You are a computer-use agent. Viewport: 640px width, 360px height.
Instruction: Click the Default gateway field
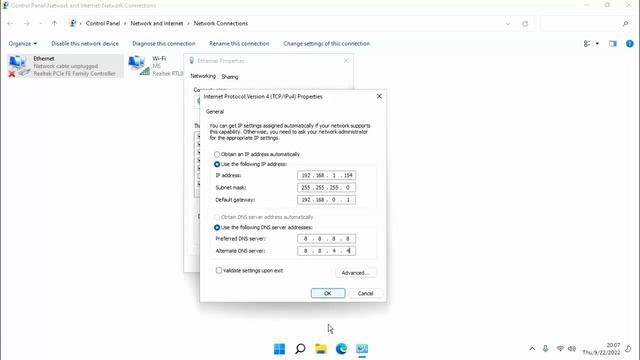coord(326,200)
